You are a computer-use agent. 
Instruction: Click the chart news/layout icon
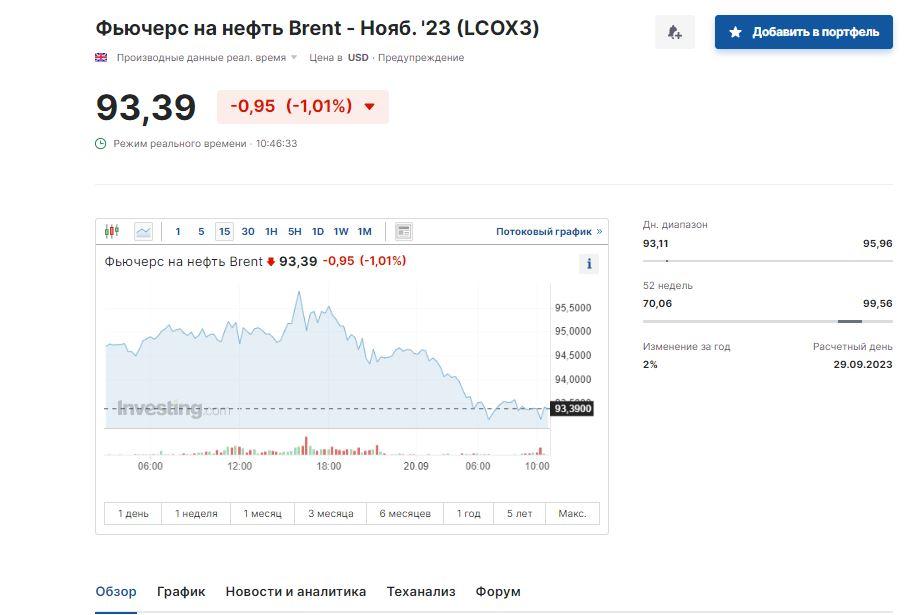pos(403,231)
